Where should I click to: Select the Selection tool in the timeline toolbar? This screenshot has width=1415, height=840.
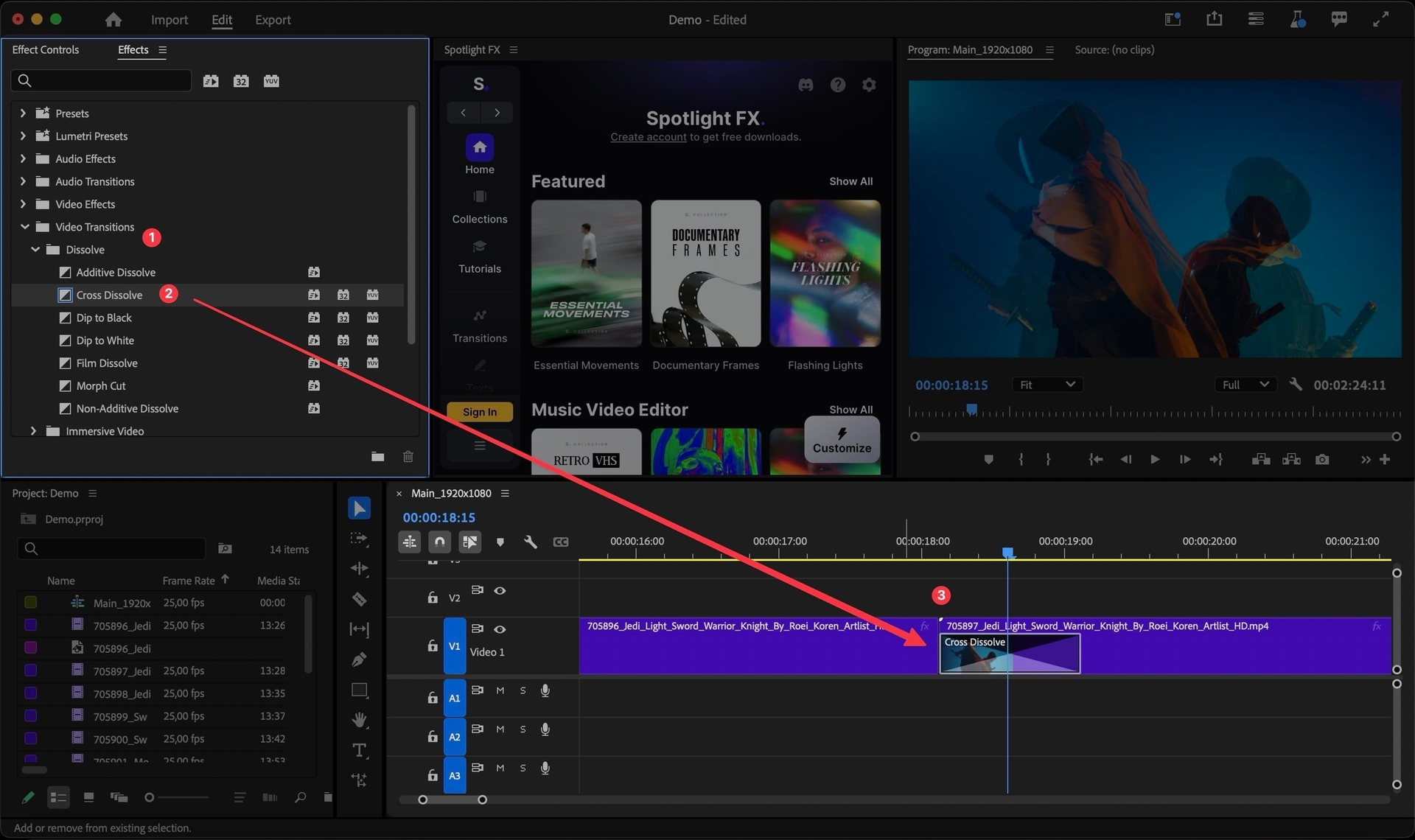[x=359, y=509]
